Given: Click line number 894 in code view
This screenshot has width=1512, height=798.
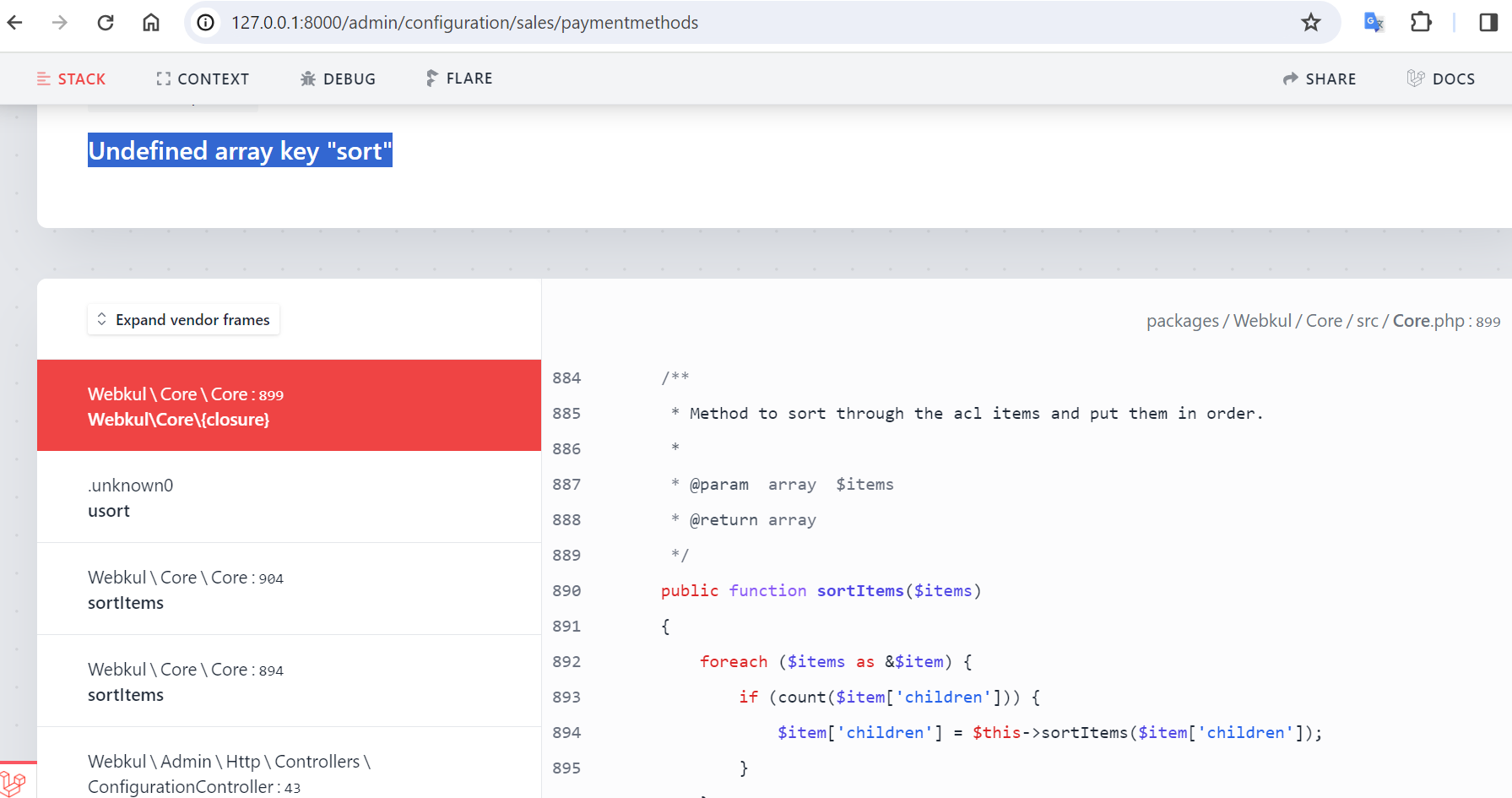Looking at the screenshot, I should (566, 733).
